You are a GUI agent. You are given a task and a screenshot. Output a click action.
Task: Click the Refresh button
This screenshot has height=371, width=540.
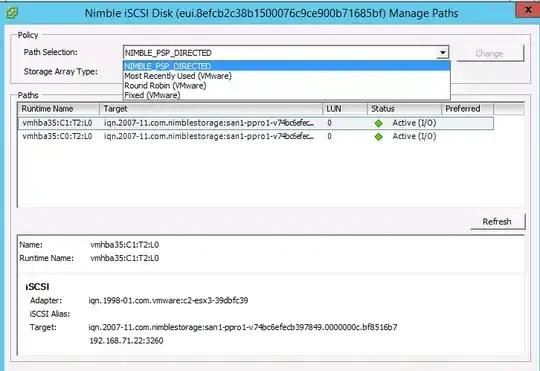click(497, 221)
